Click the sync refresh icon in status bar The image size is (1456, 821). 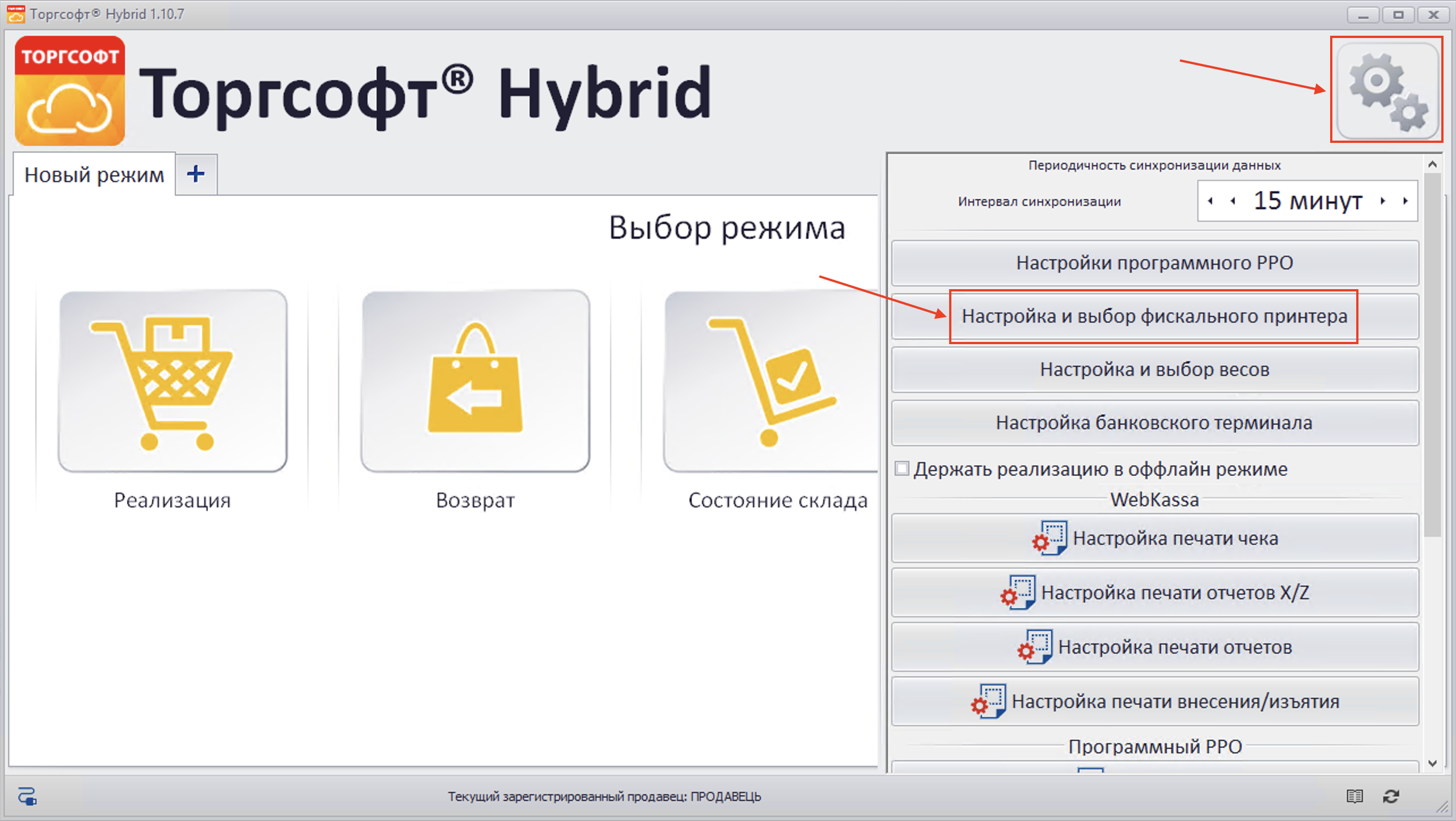point(1391,796)
